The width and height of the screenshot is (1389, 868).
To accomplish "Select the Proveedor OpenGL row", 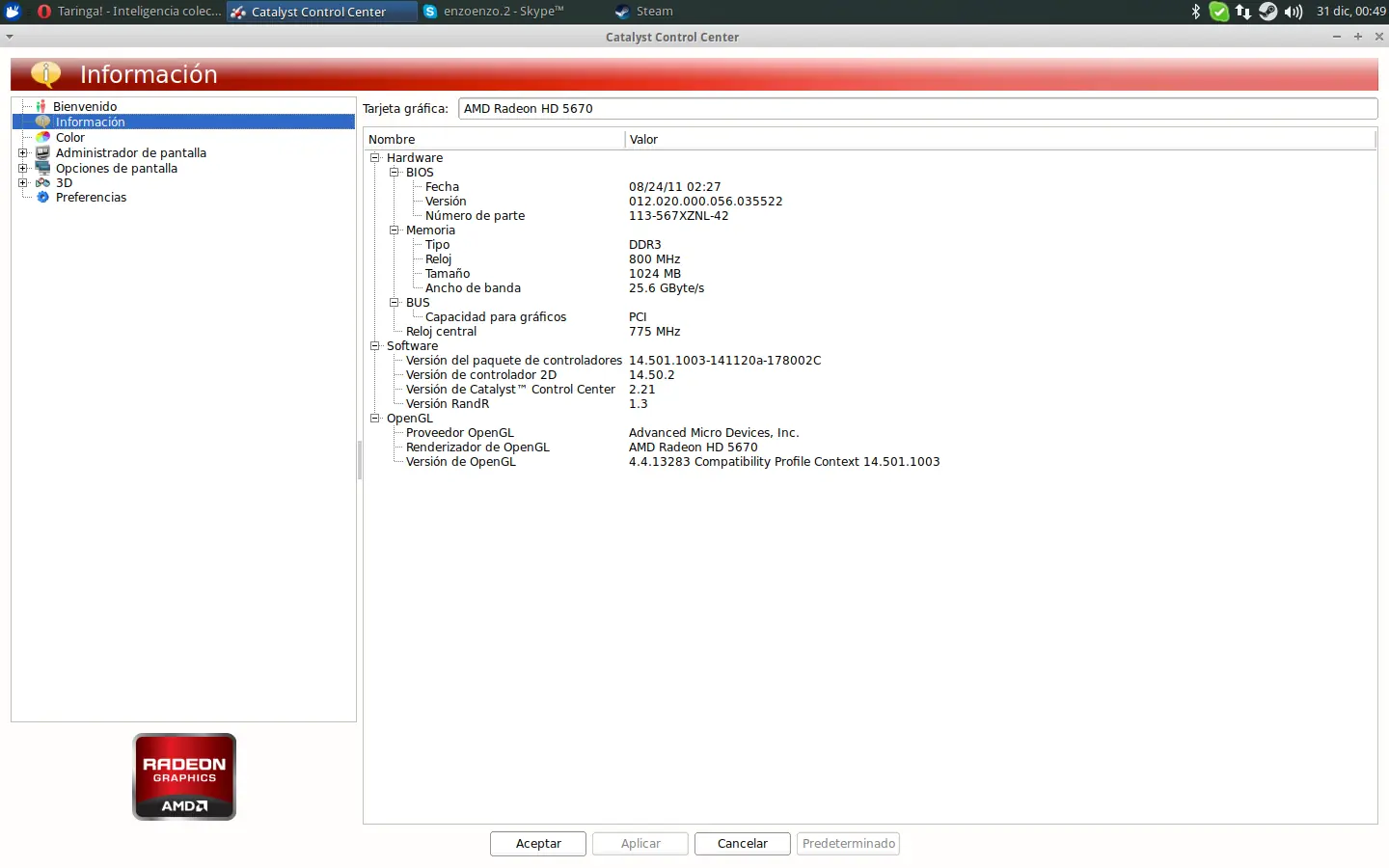I will (868, 432).
